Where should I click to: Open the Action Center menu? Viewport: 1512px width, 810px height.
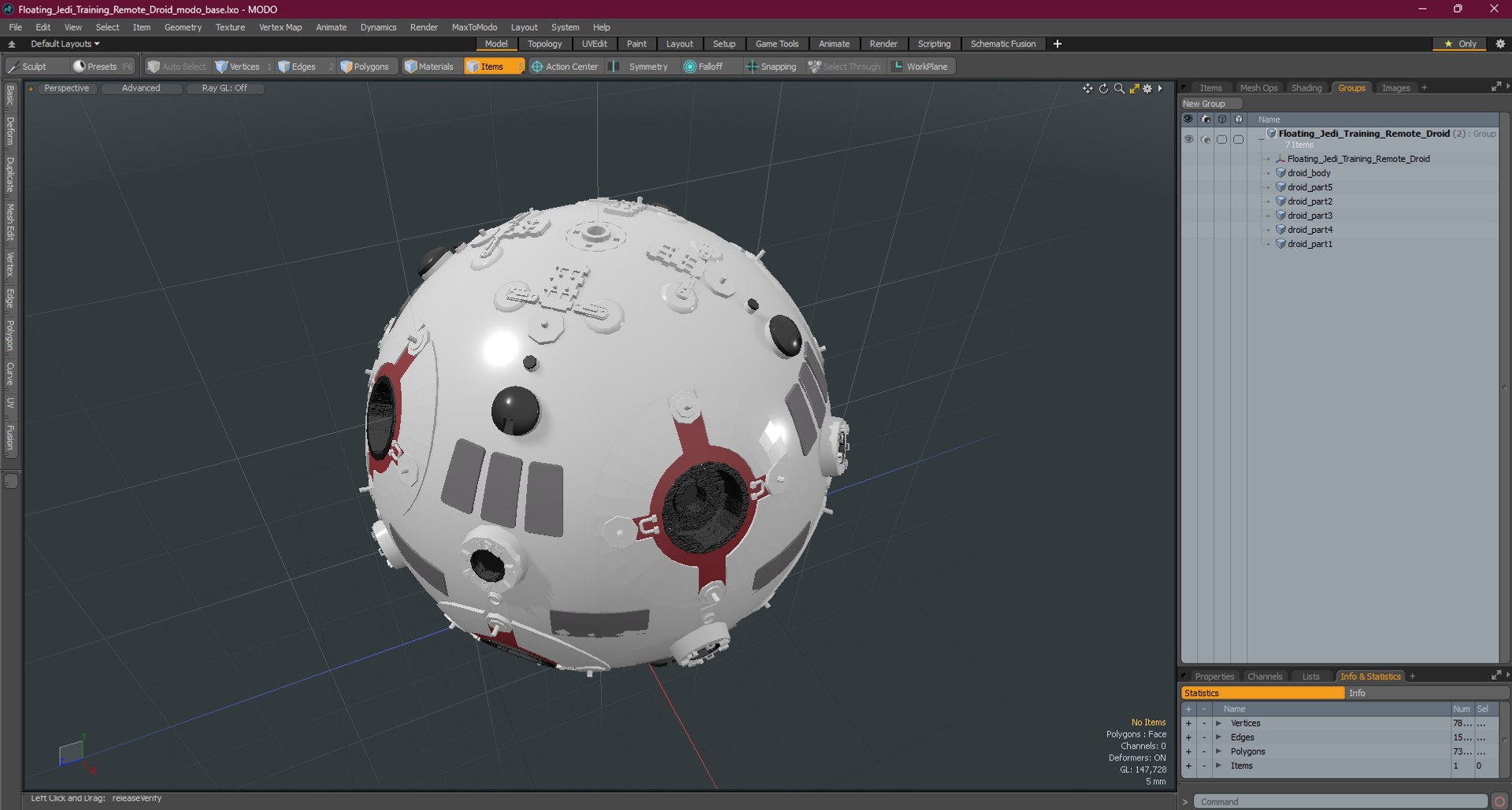tap(565, 67)
